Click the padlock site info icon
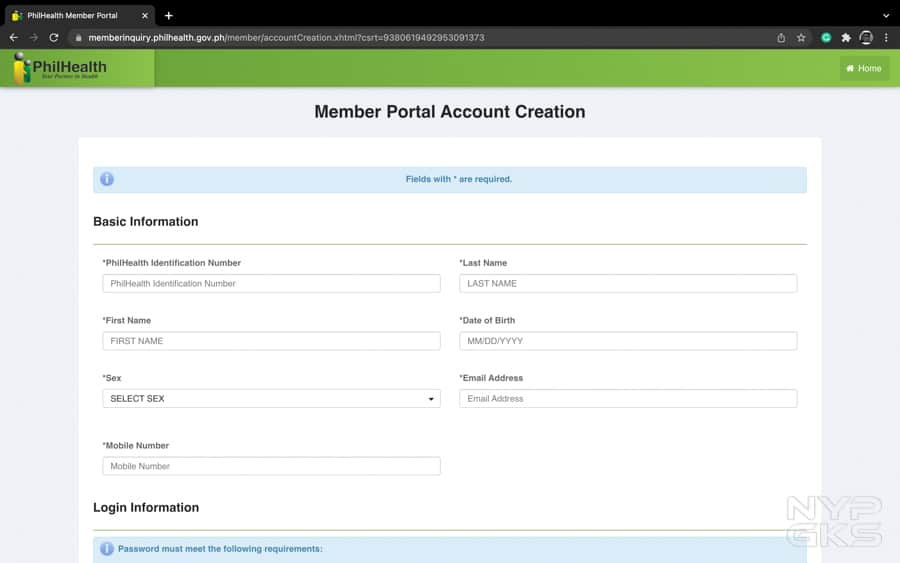900x563 pixels. [79, 38]
